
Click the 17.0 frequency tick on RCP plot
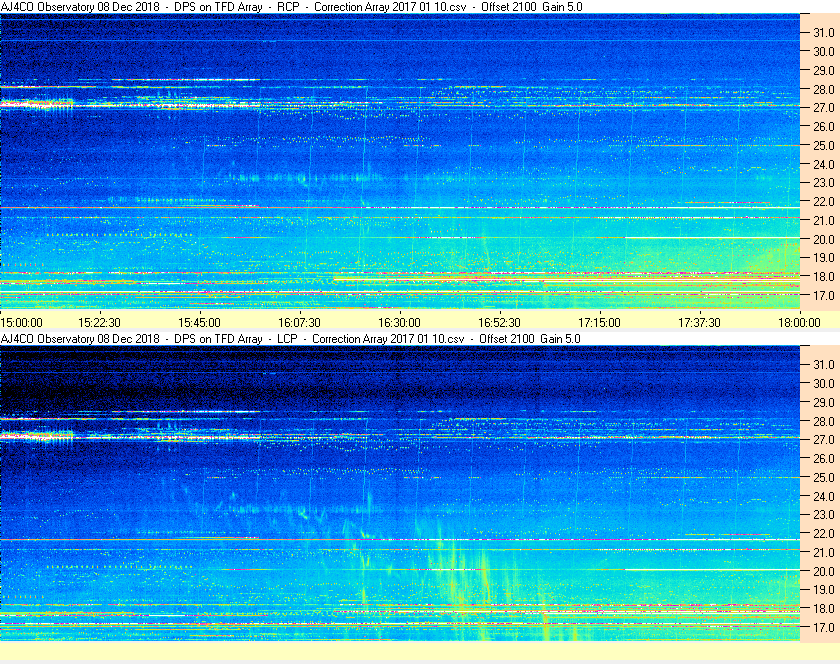824,296
